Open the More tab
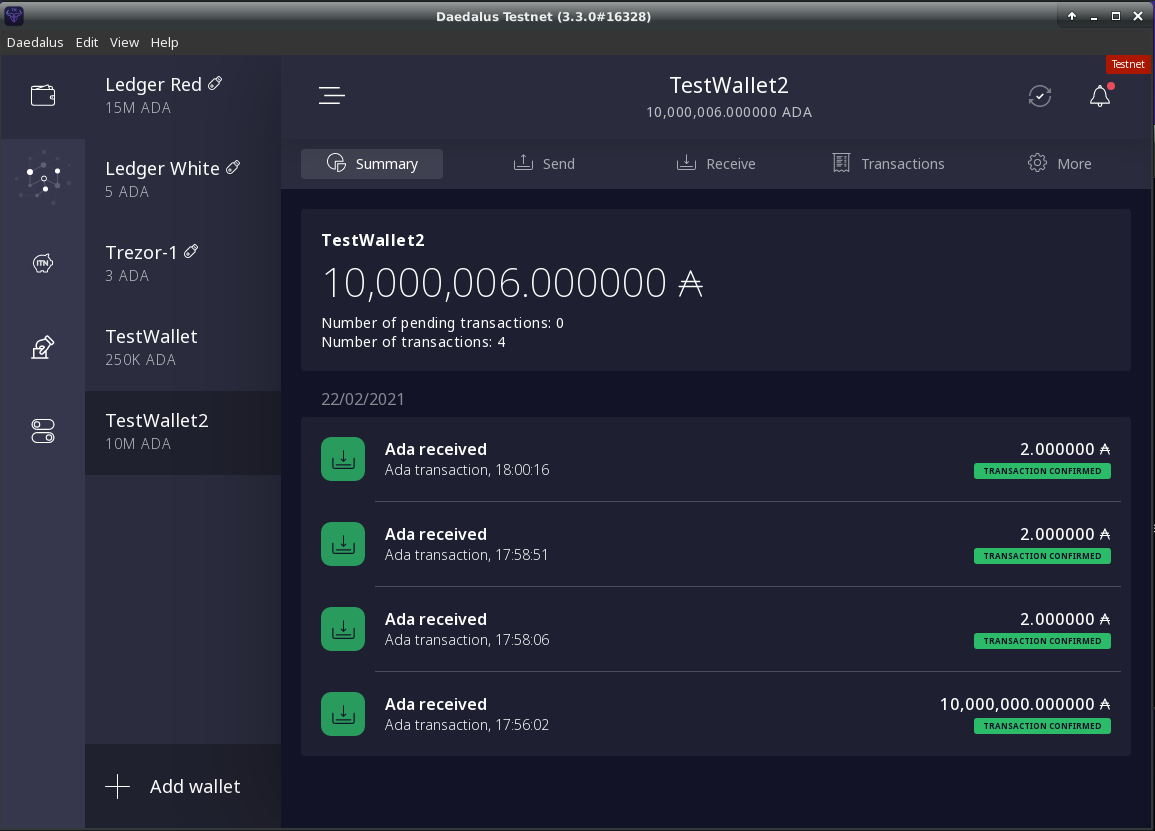1155x831 pixels. click(x=1059, y=164)
